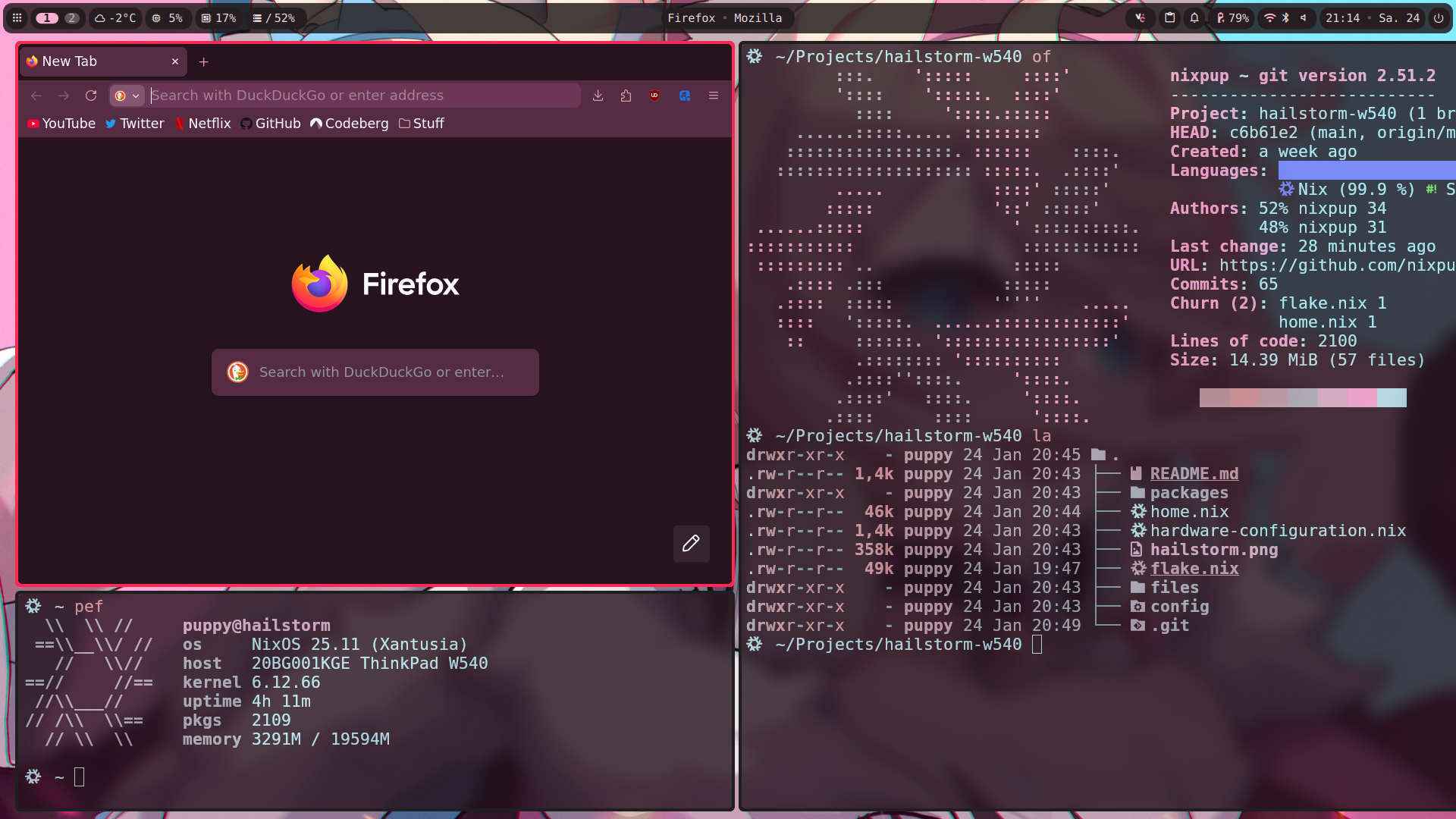
Task: Toggle the volume speaker icon in the bar
Action: point(1303,17)
